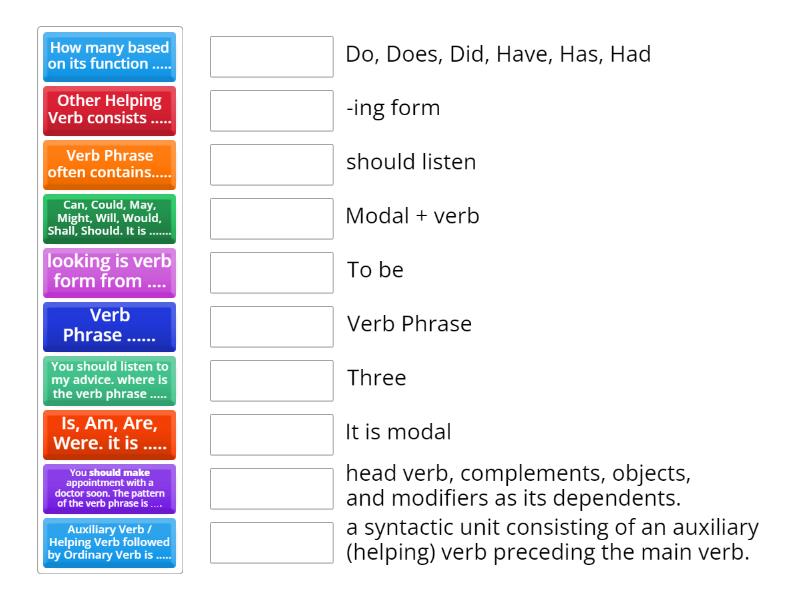
Task: Click the empty answer box next to 'Three'
Action: (272, 378)
